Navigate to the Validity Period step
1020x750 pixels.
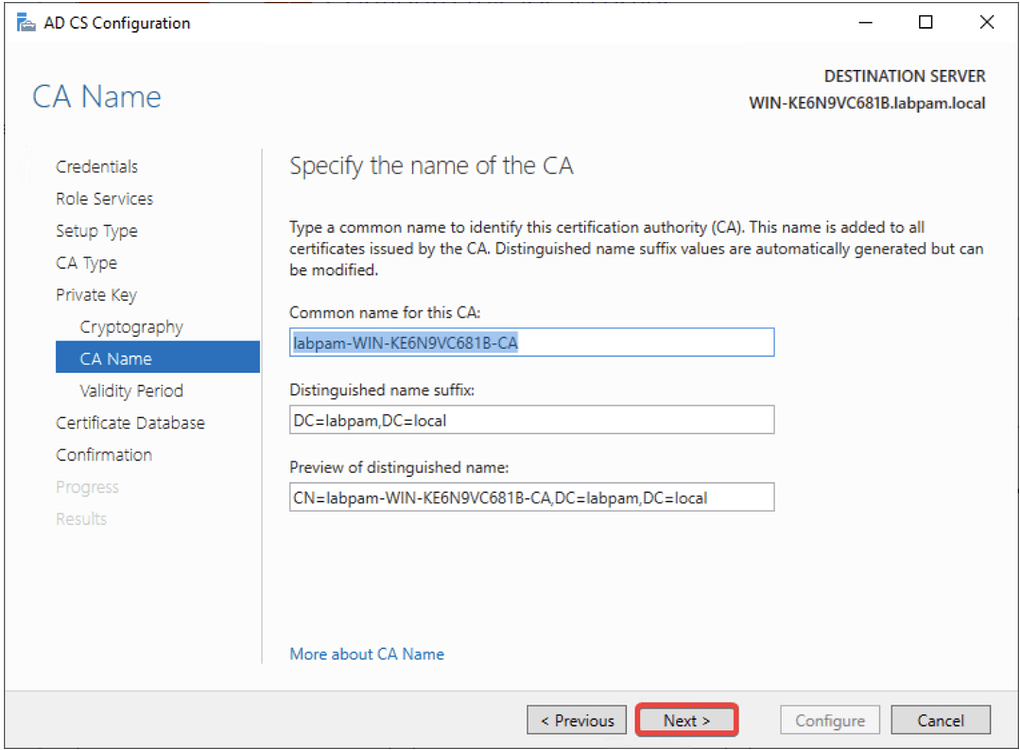tap(131, 390)
